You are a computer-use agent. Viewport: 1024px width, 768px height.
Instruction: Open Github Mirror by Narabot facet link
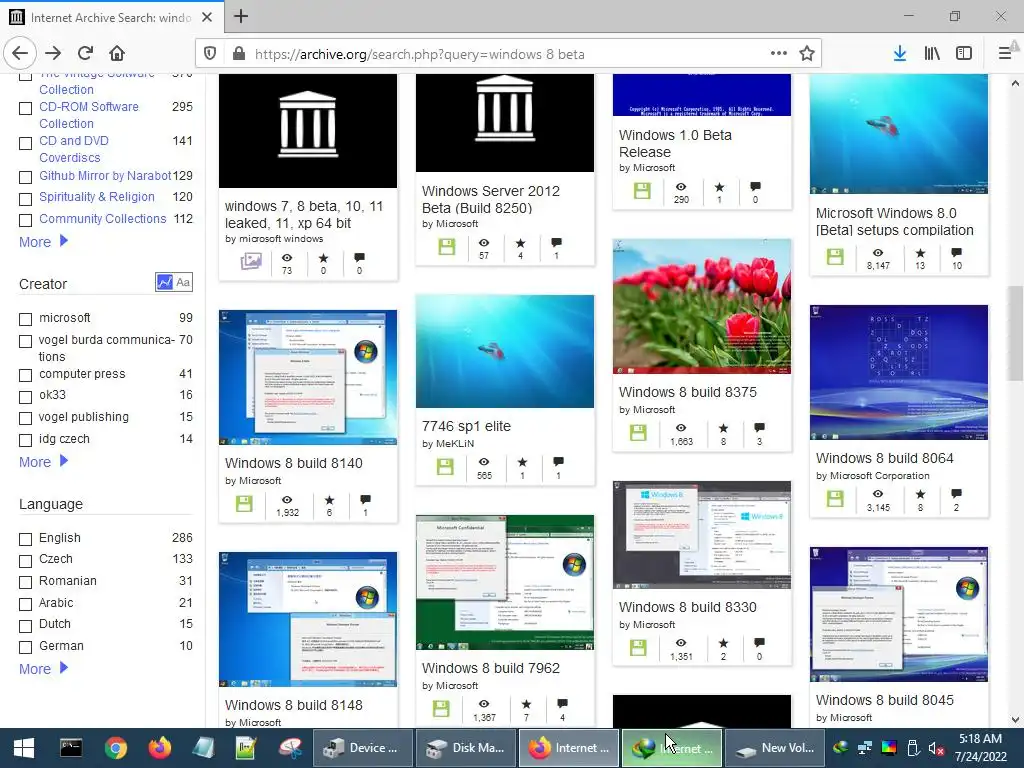(x=105, y=176)
